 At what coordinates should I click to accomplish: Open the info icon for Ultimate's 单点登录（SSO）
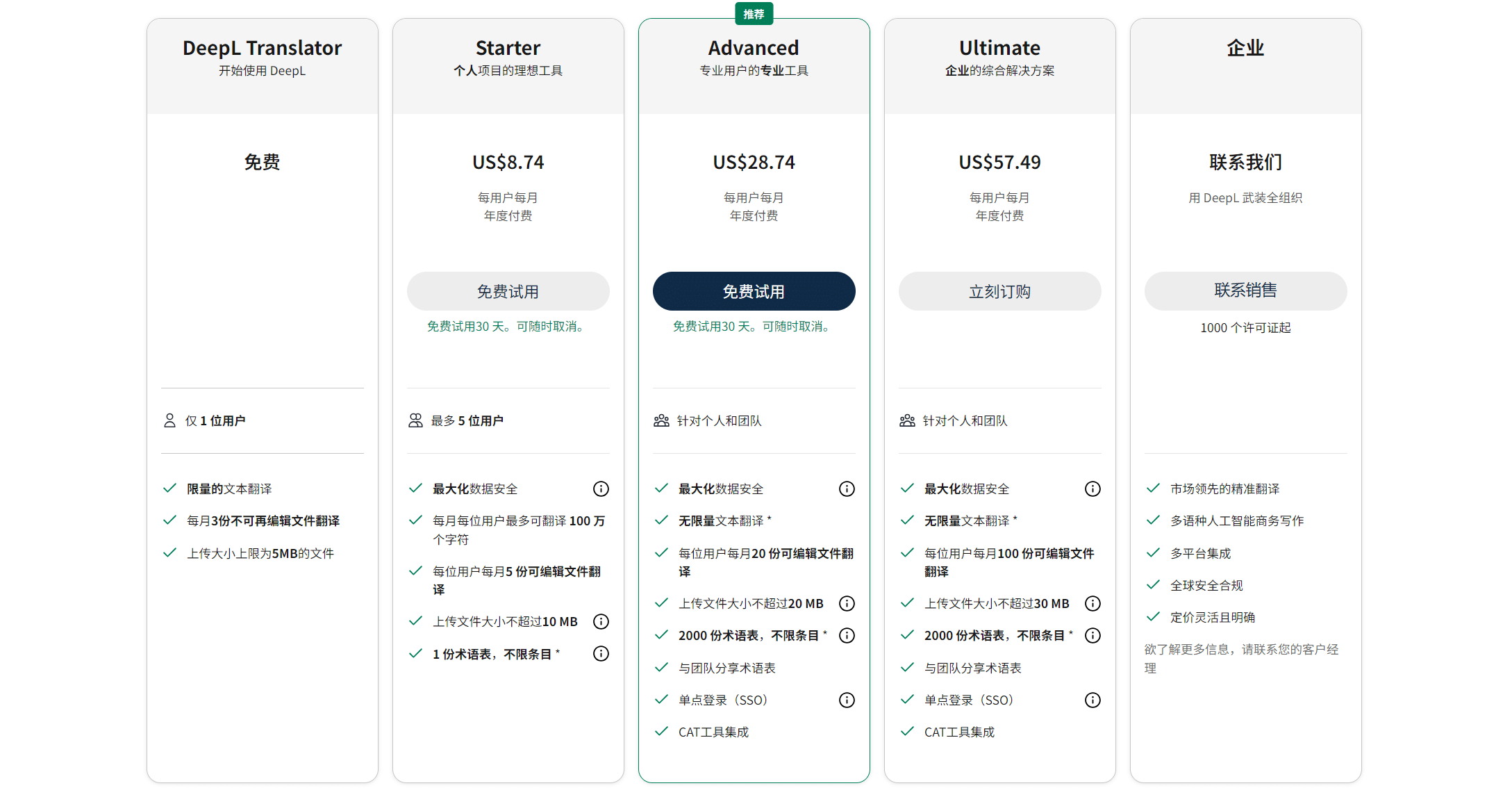click(x=1093, y=700)
